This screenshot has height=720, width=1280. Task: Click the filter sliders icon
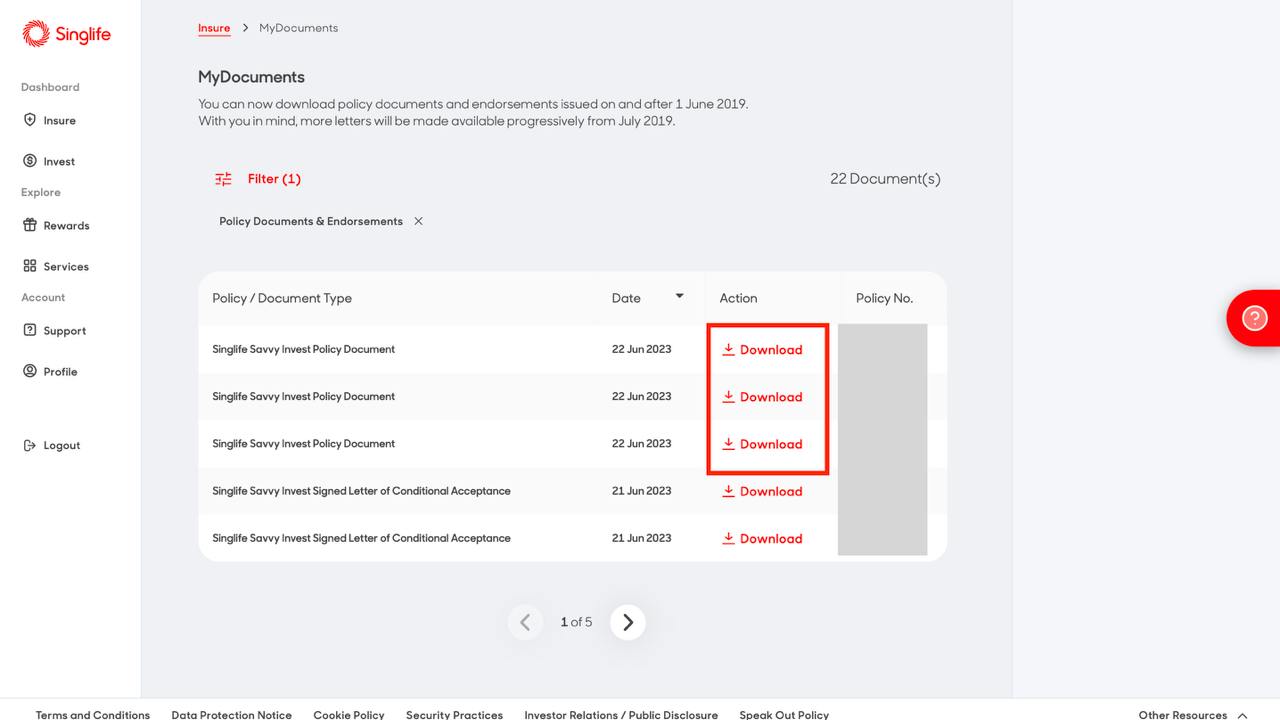[x=223, y=179]
